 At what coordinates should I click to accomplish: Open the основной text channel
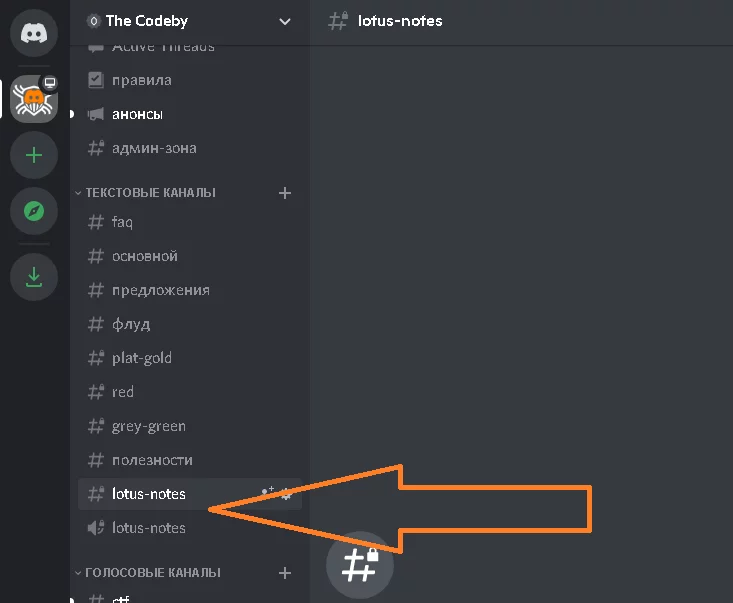coord(144,256)
